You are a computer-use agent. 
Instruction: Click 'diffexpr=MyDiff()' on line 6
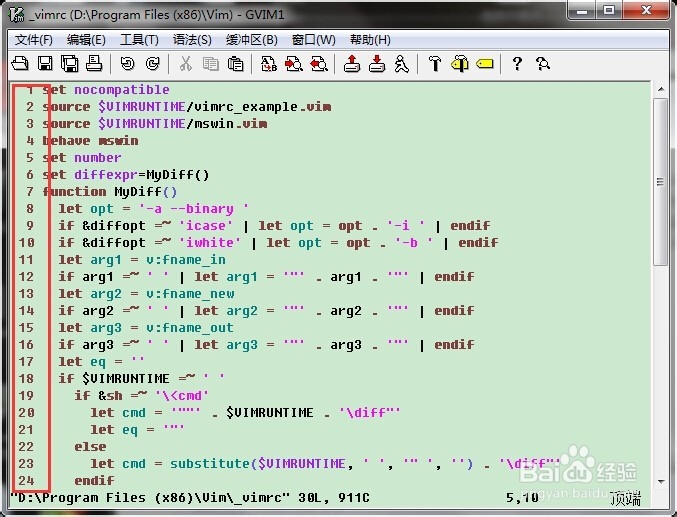[142, 175]
